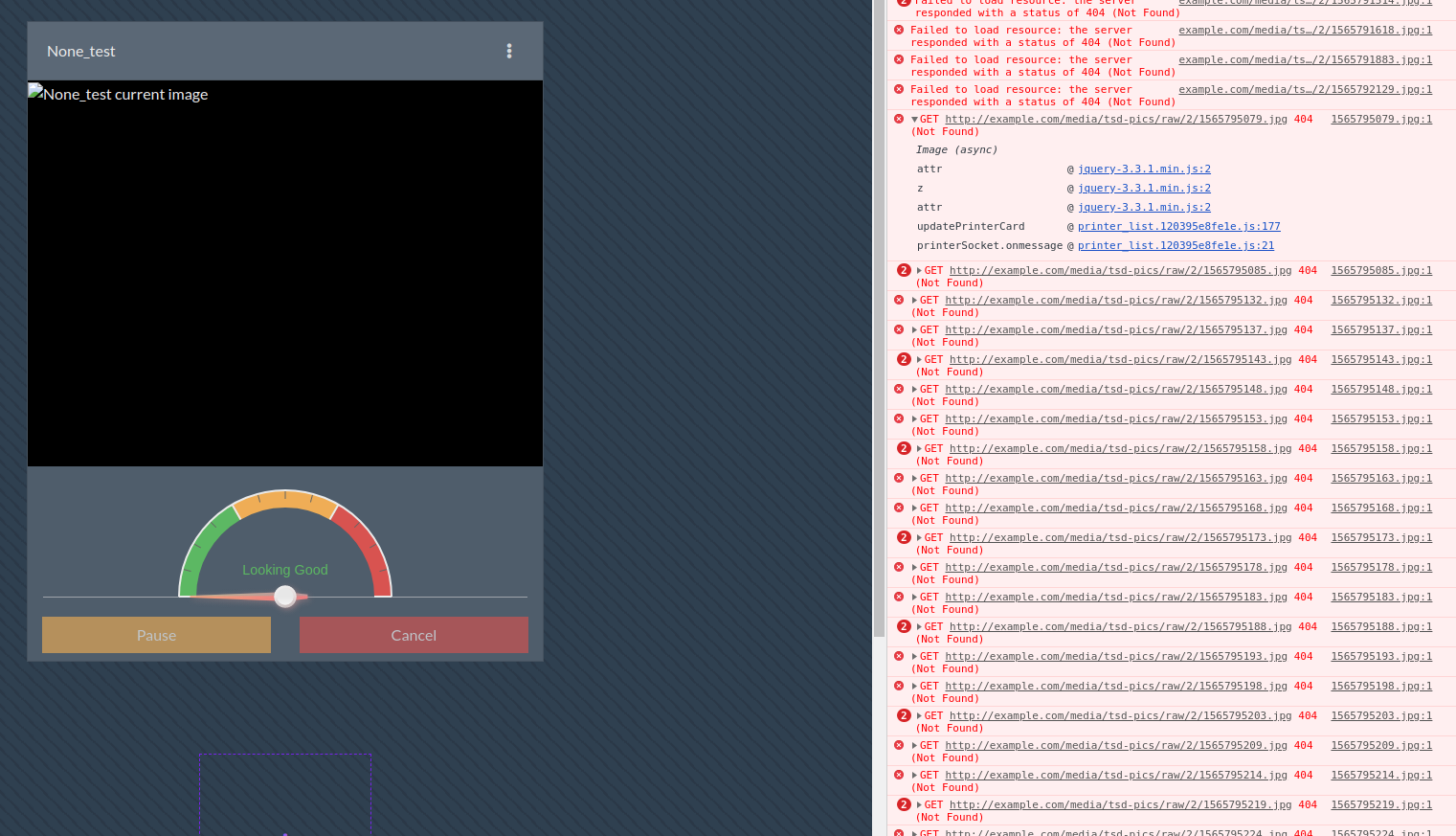Expand the 1565795153.jpg GET error entry

point(914,418)
